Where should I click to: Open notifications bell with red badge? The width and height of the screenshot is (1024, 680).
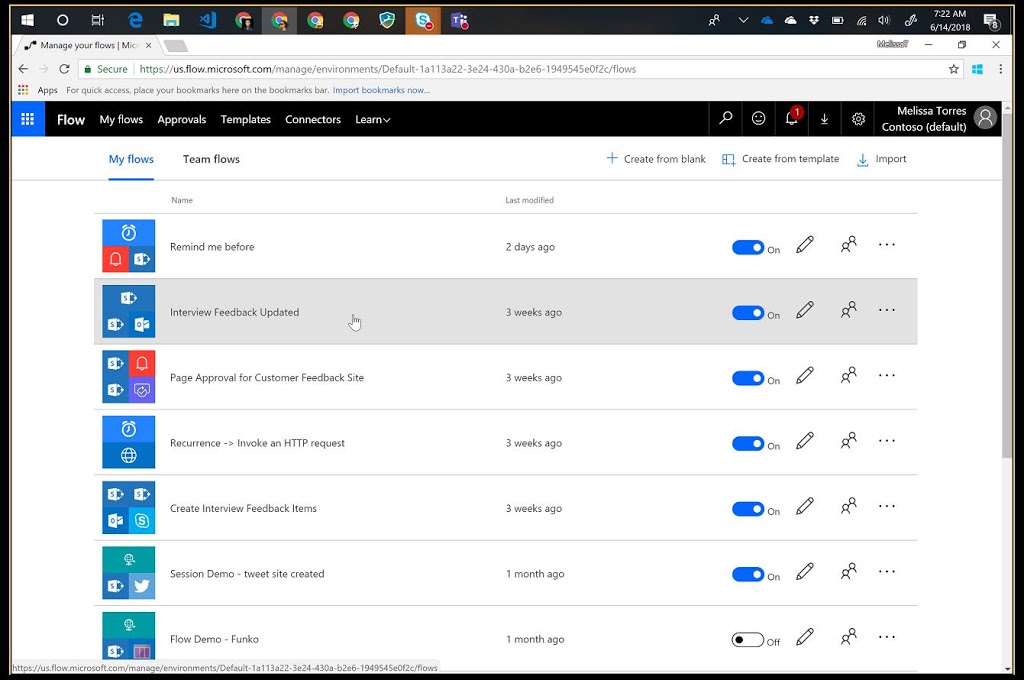click(792, 118)
